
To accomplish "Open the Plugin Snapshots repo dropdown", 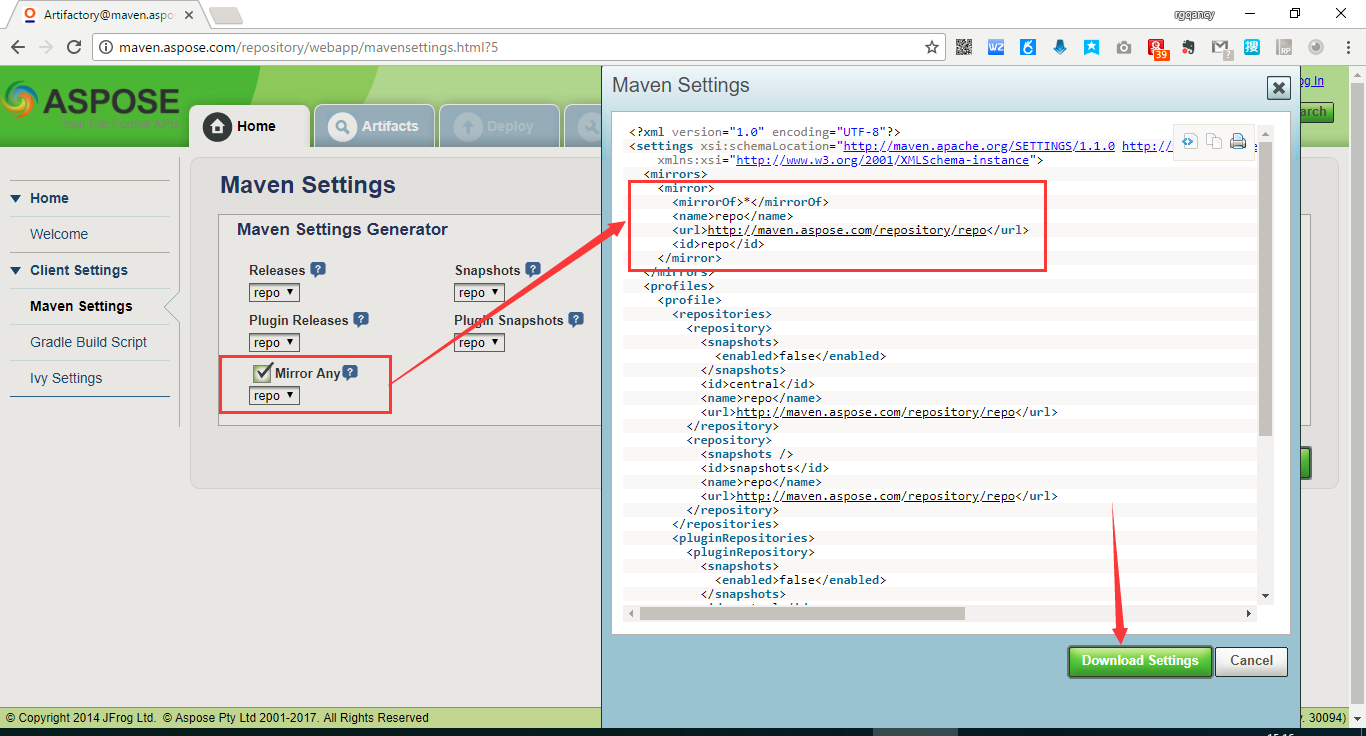I will pyautogui.click(x=479, y=342).
